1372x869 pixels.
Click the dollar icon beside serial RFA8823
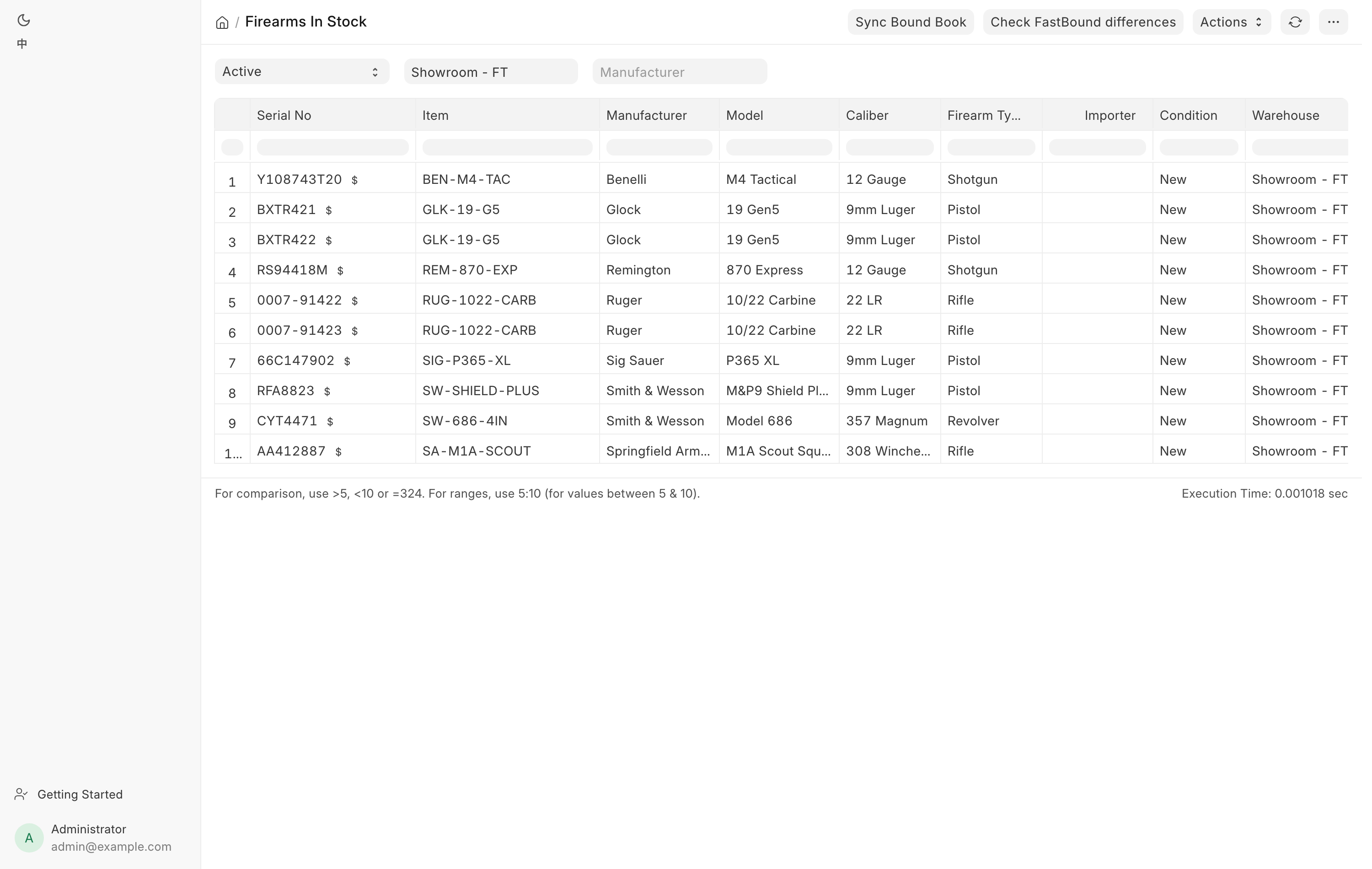click(x=327, y=392)
